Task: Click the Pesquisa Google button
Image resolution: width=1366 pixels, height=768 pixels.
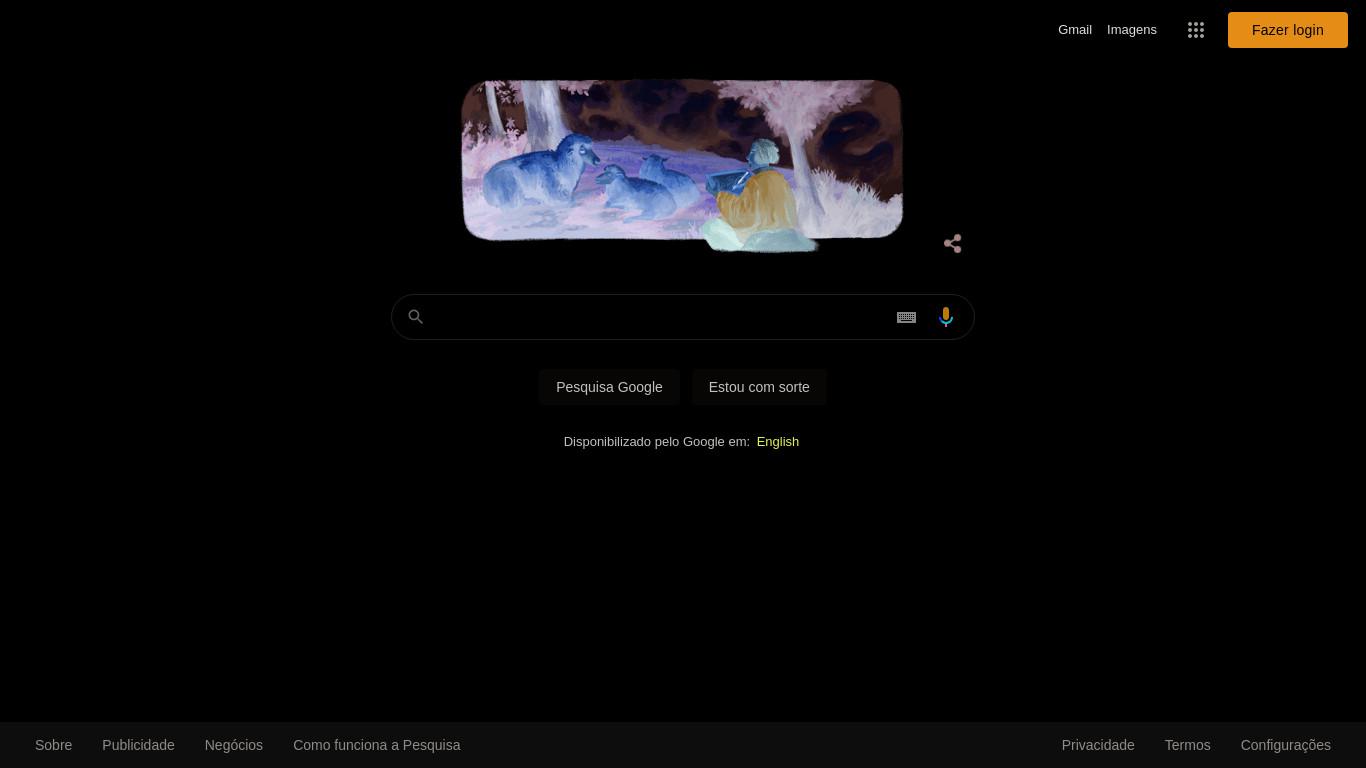Action: [609, 387]
